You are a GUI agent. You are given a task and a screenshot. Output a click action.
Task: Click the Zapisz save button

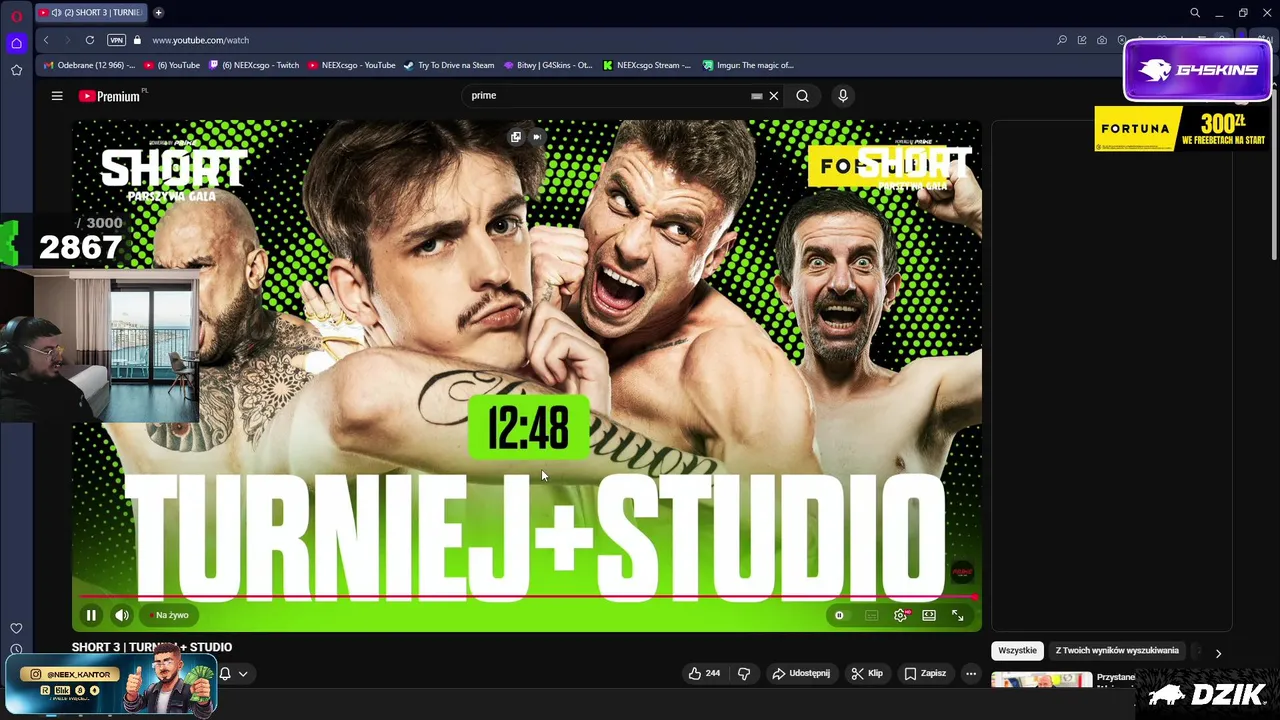click(925, 673)
